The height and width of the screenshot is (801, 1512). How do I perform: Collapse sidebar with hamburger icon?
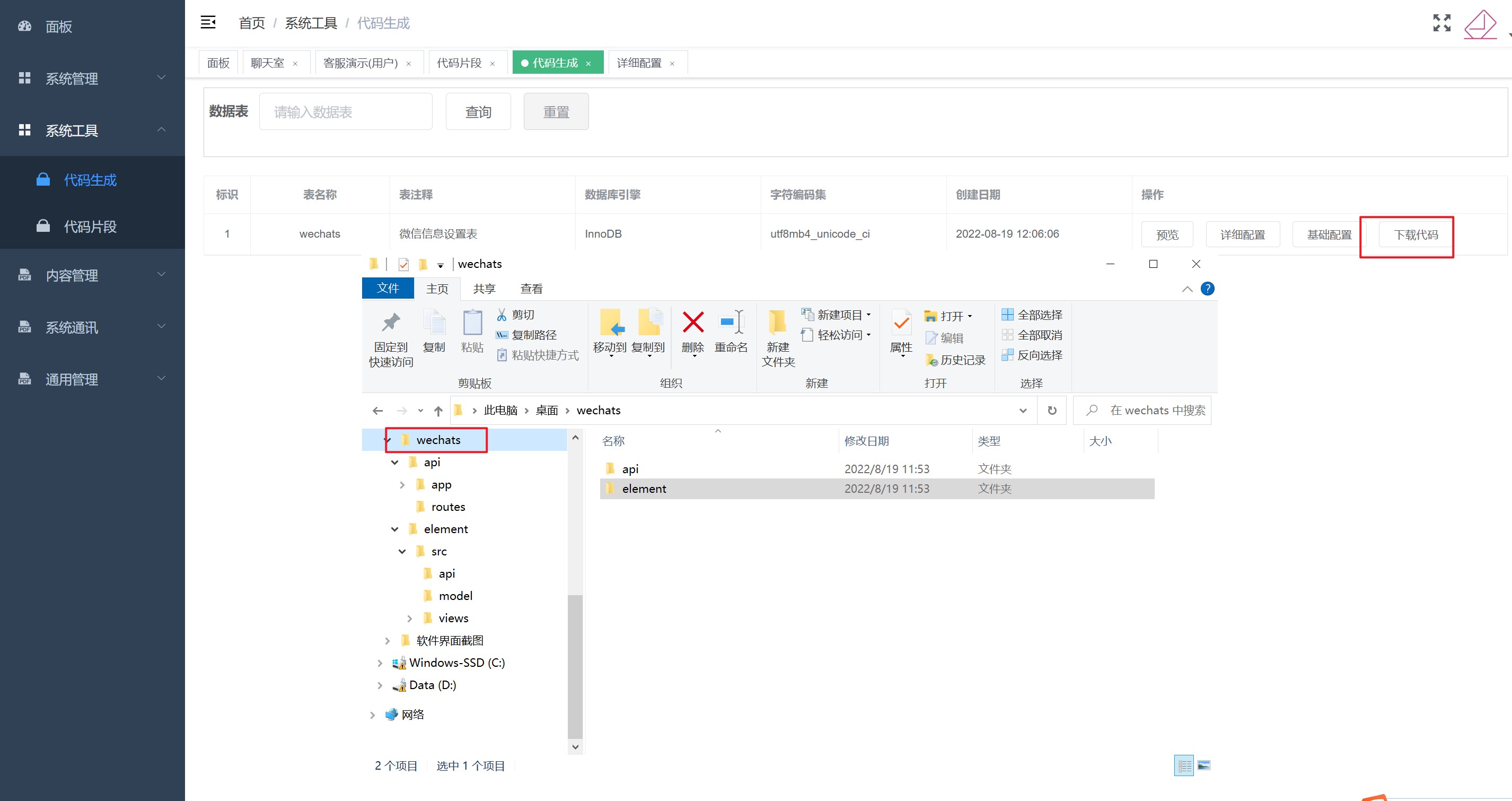(208, 23)
